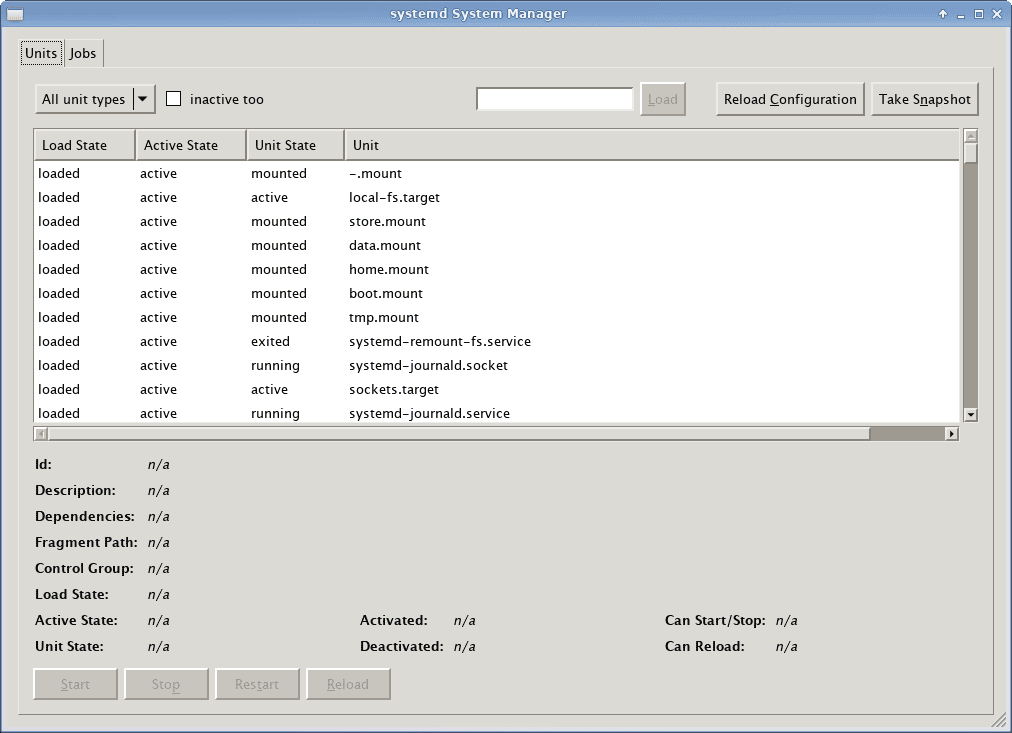Select the systemd-journald.socket unit
The height and width of the screenshot is (733, 1012).
click(496, 365)
